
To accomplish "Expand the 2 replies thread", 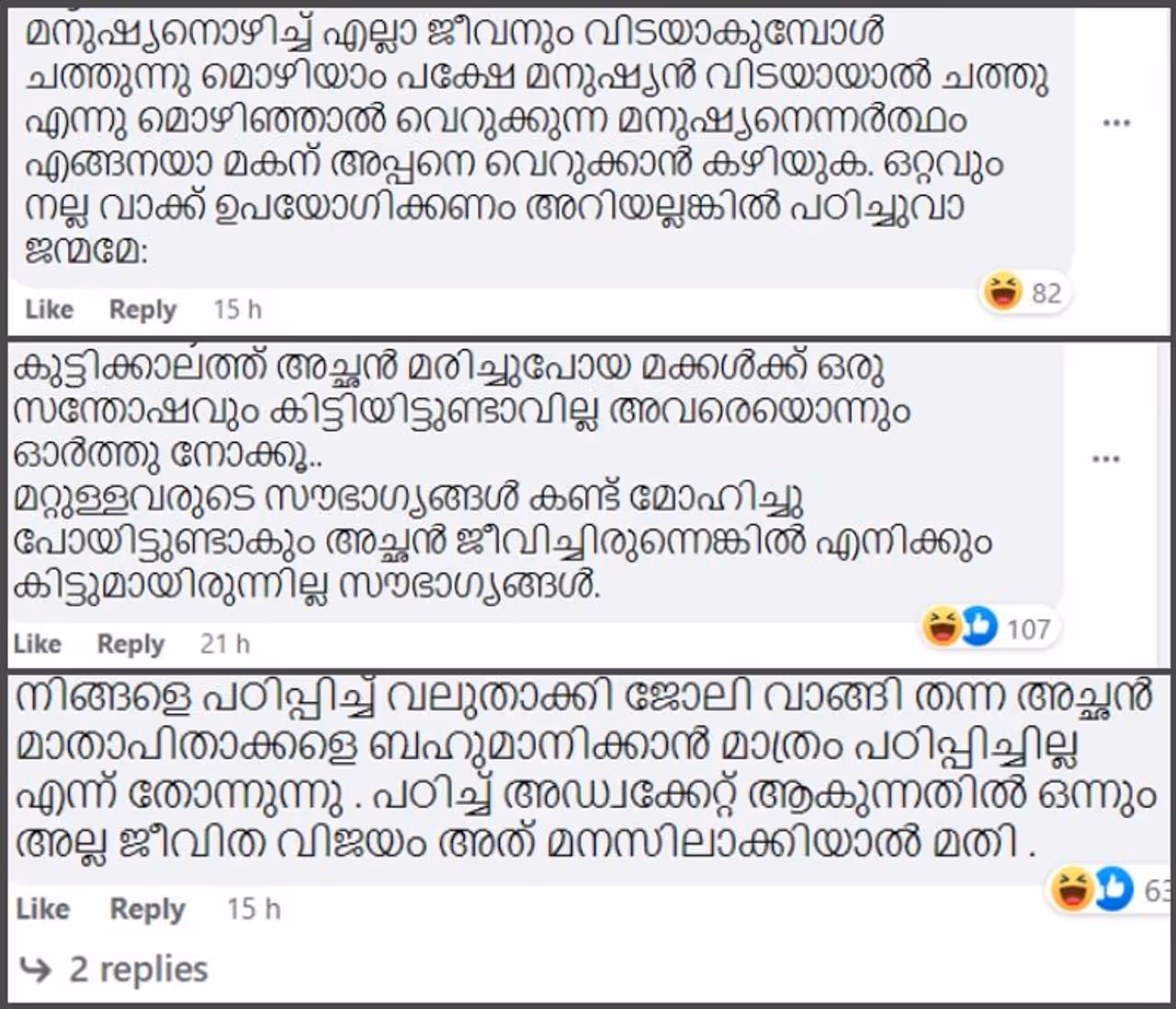I will [x=138, y=969].
